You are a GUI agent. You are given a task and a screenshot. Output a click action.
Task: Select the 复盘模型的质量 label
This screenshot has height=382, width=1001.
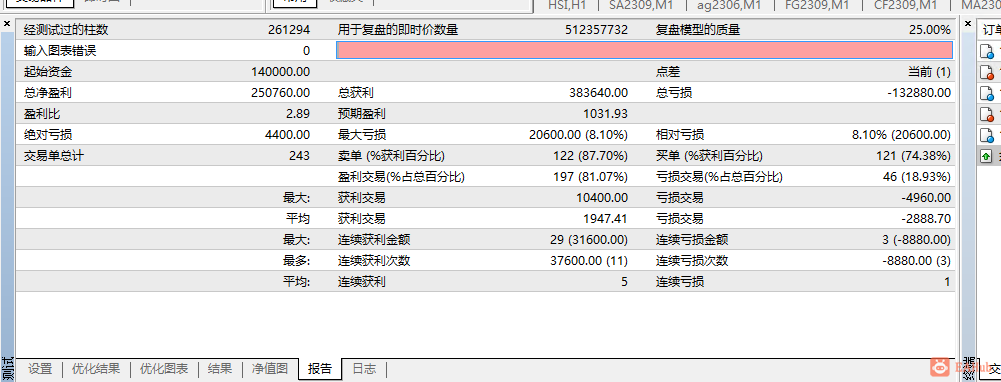698,30
